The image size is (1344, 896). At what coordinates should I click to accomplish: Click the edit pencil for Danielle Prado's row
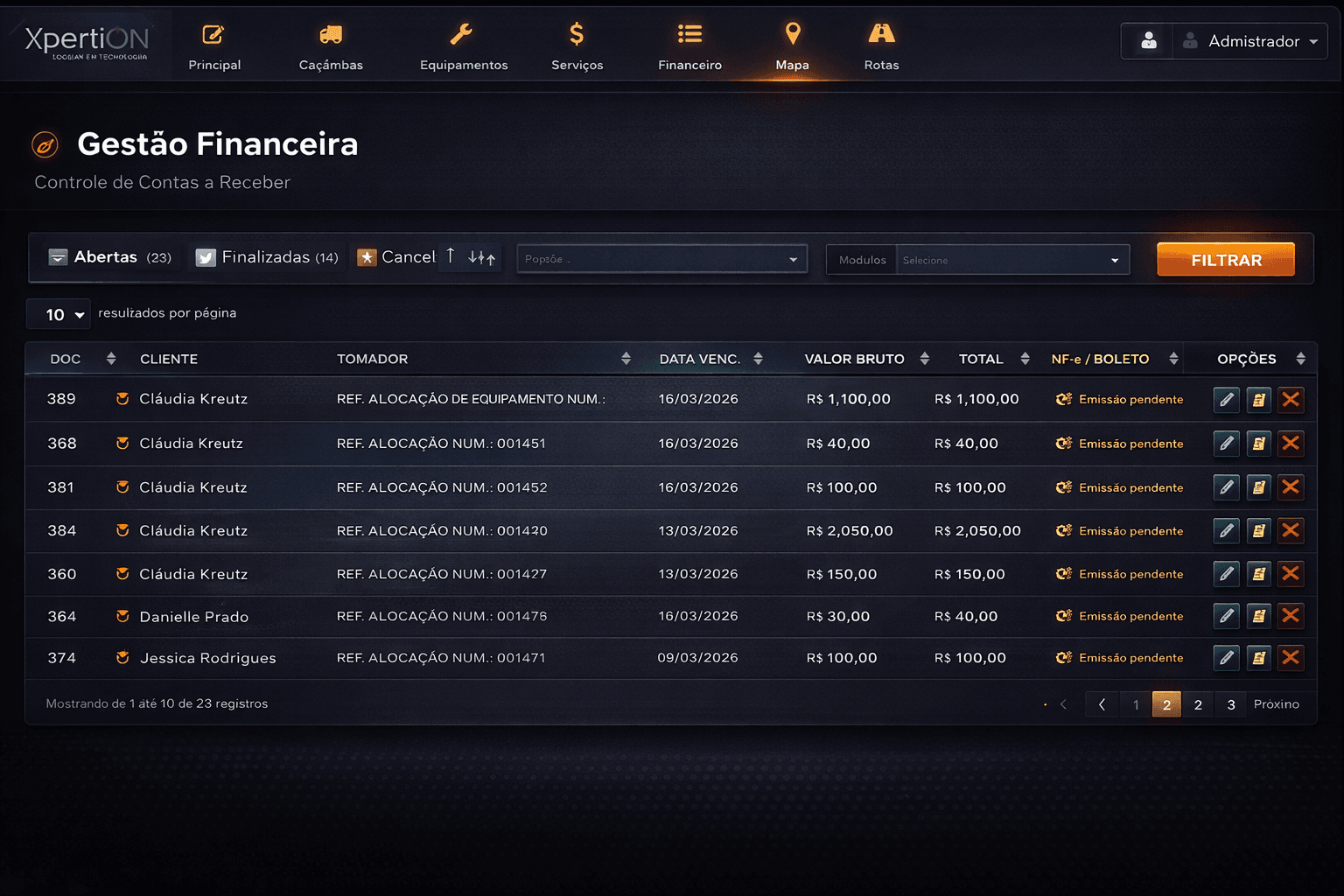[x=1227, y=616]
